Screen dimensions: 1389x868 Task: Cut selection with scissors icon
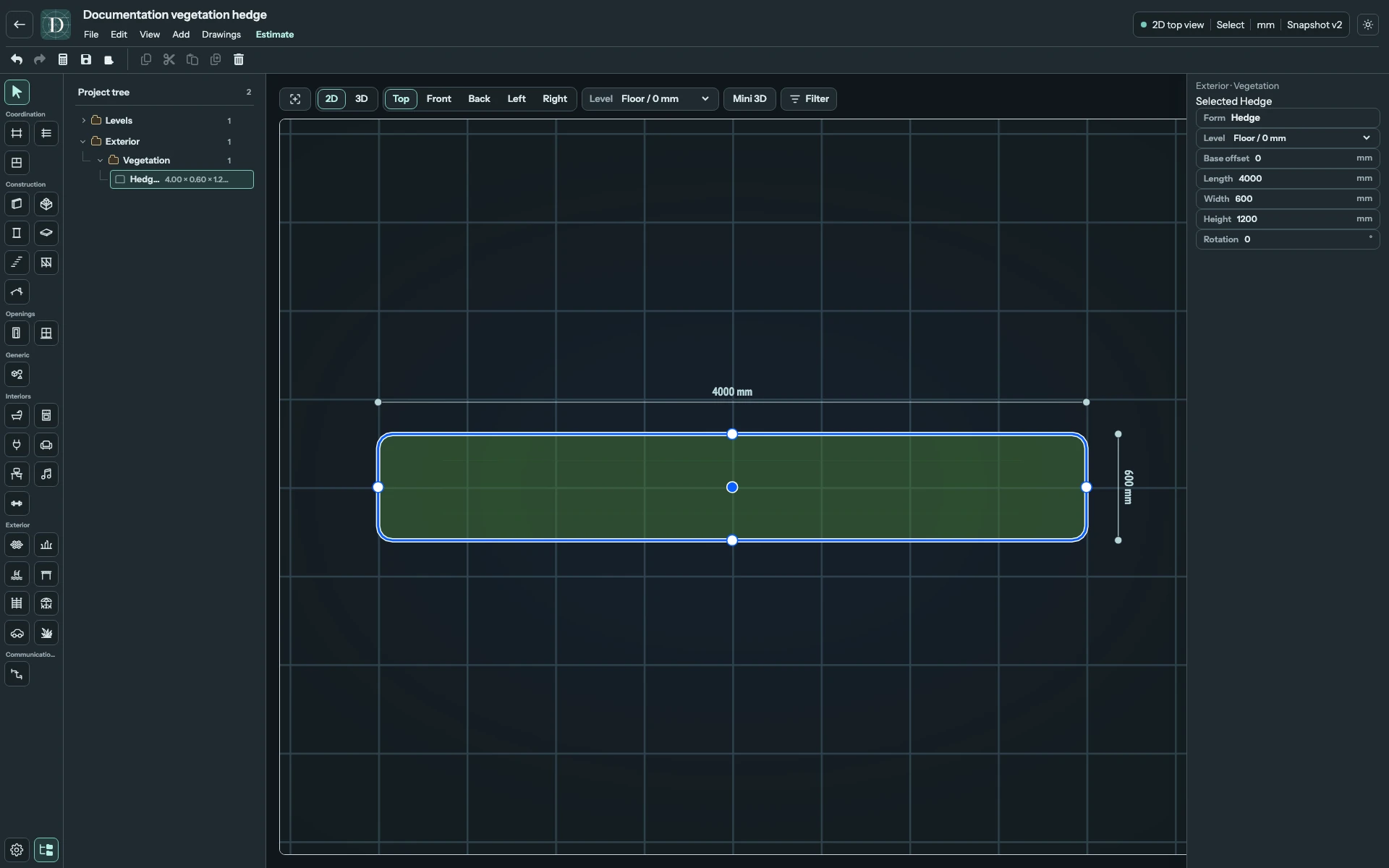(169, 59)
